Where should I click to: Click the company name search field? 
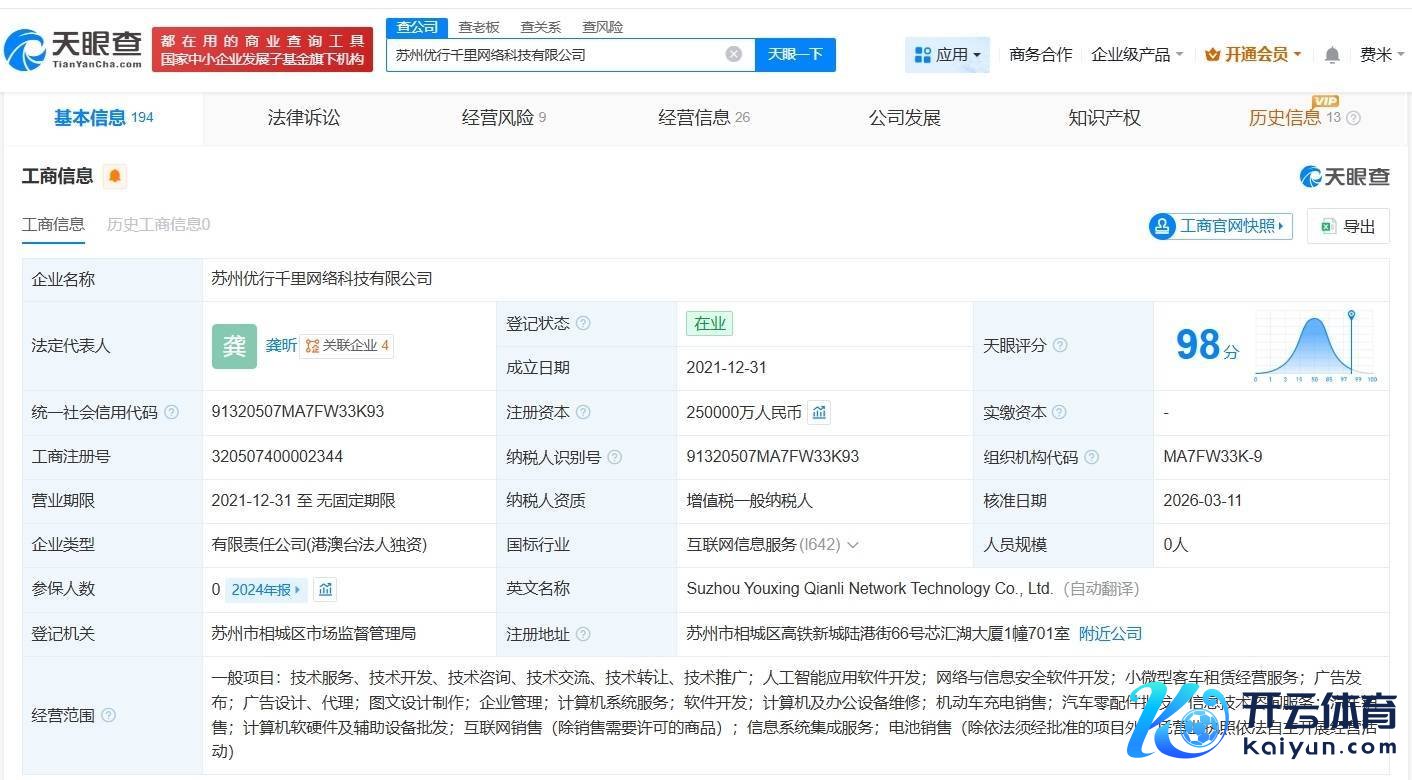point(555,55)
